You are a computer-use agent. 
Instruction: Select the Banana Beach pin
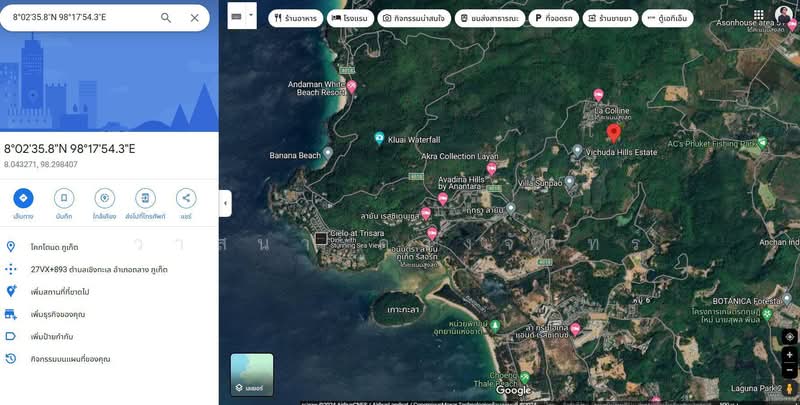[328, 153]
